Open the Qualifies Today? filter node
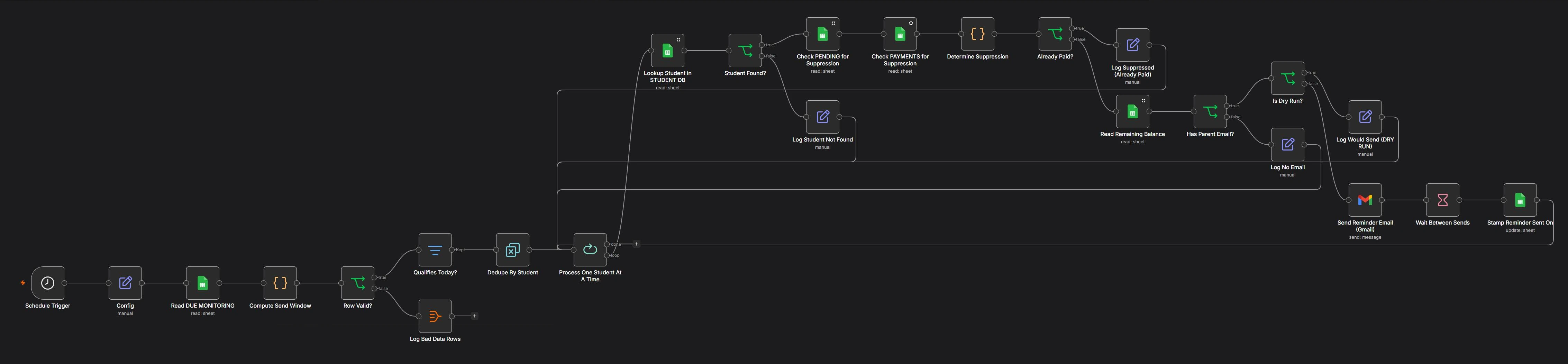 click(x=435, y=249)
